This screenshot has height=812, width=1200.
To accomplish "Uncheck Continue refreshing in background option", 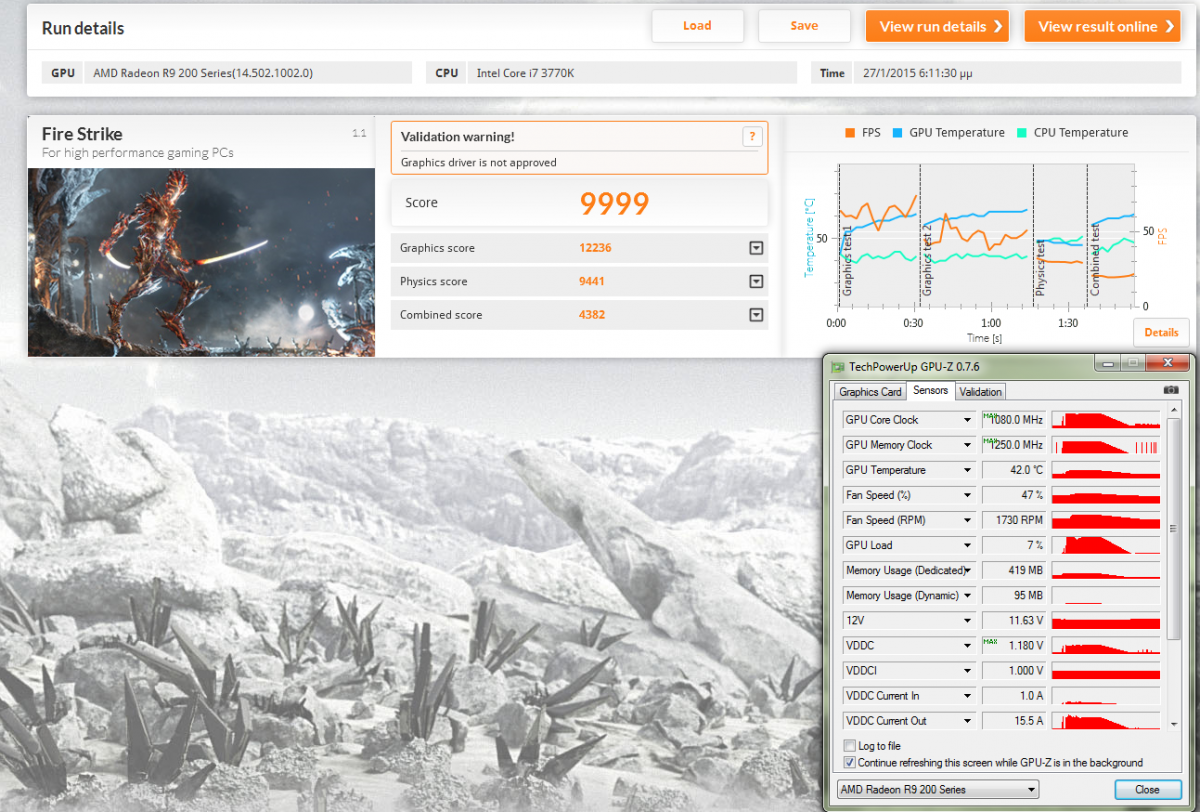I will pos(850,762).
